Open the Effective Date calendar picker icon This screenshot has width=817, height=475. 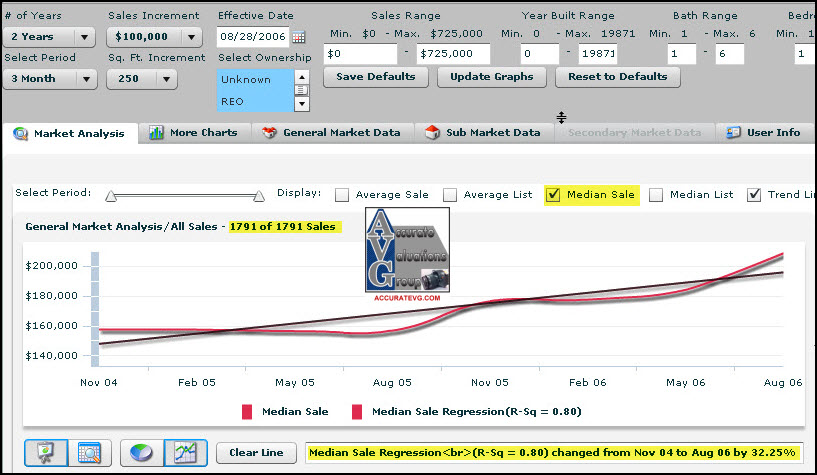(x=299, y=37)
